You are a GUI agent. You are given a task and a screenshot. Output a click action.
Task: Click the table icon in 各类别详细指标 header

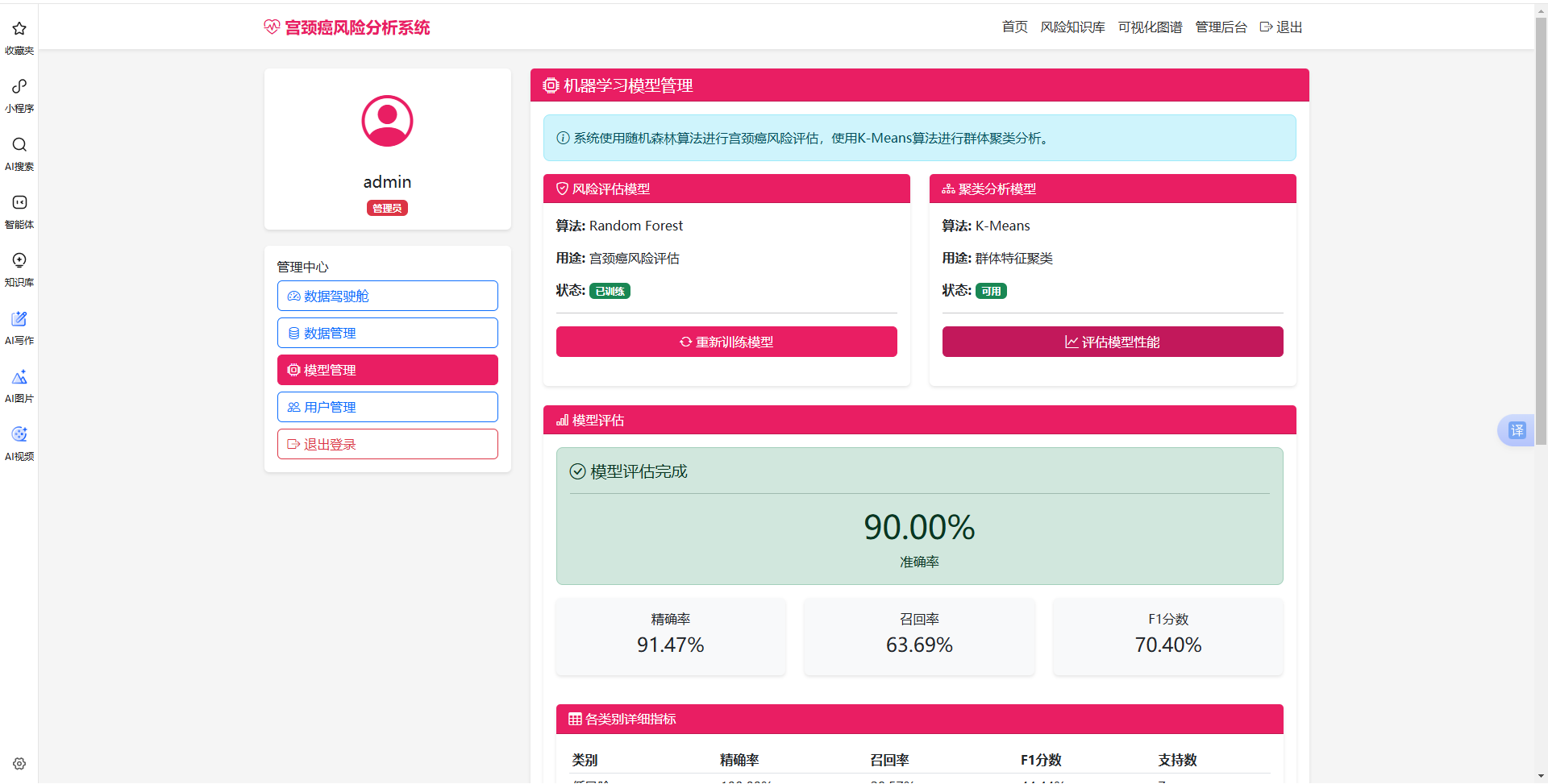pyautogui.click(x=575, y=719)
